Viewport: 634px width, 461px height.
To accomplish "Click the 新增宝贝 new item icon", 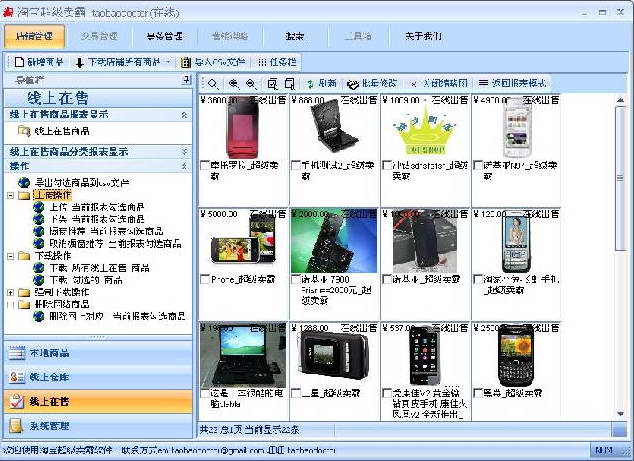I will [x=19, y=62].
